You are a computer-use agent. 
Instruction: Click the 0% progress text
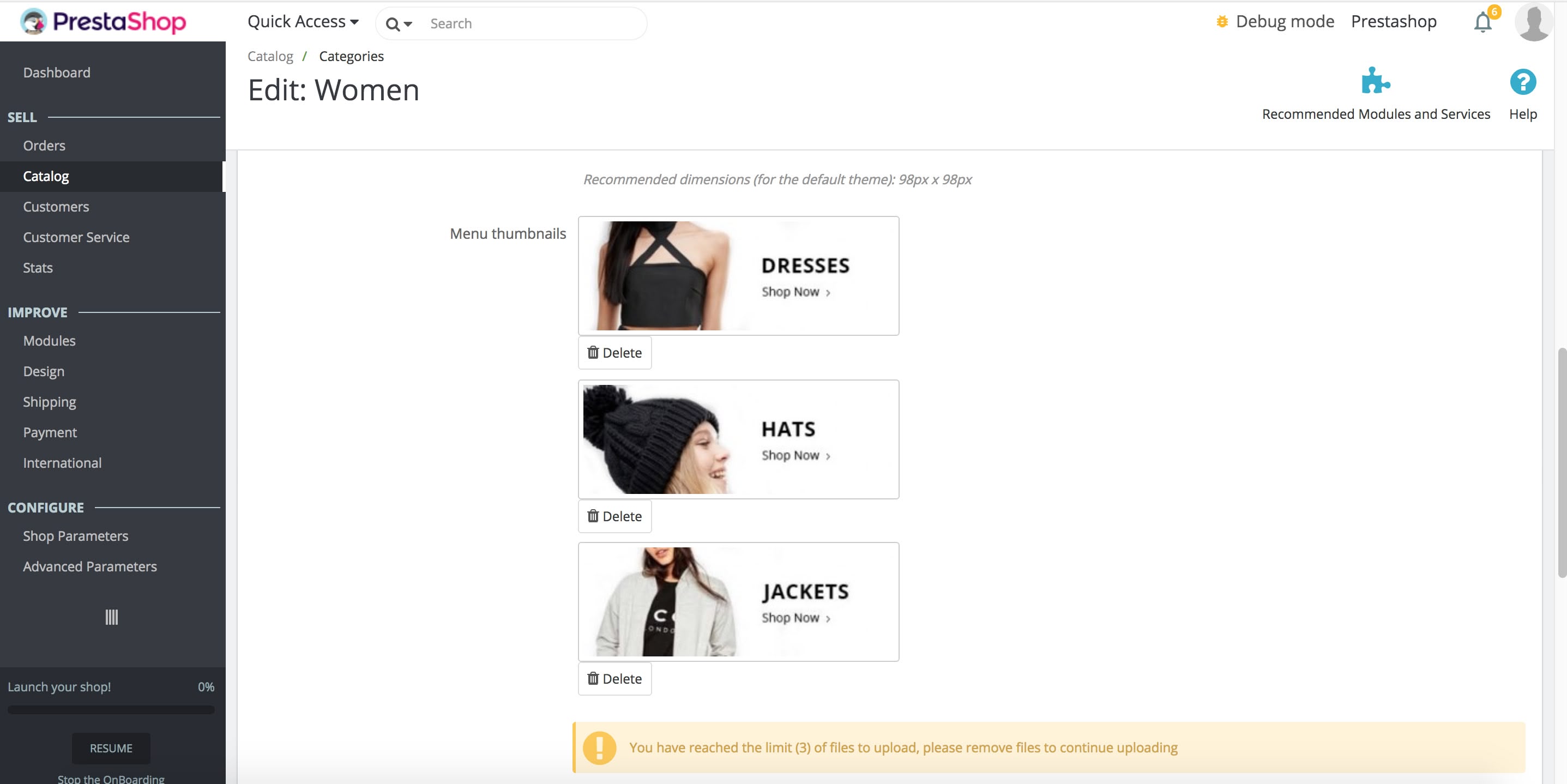206,687
